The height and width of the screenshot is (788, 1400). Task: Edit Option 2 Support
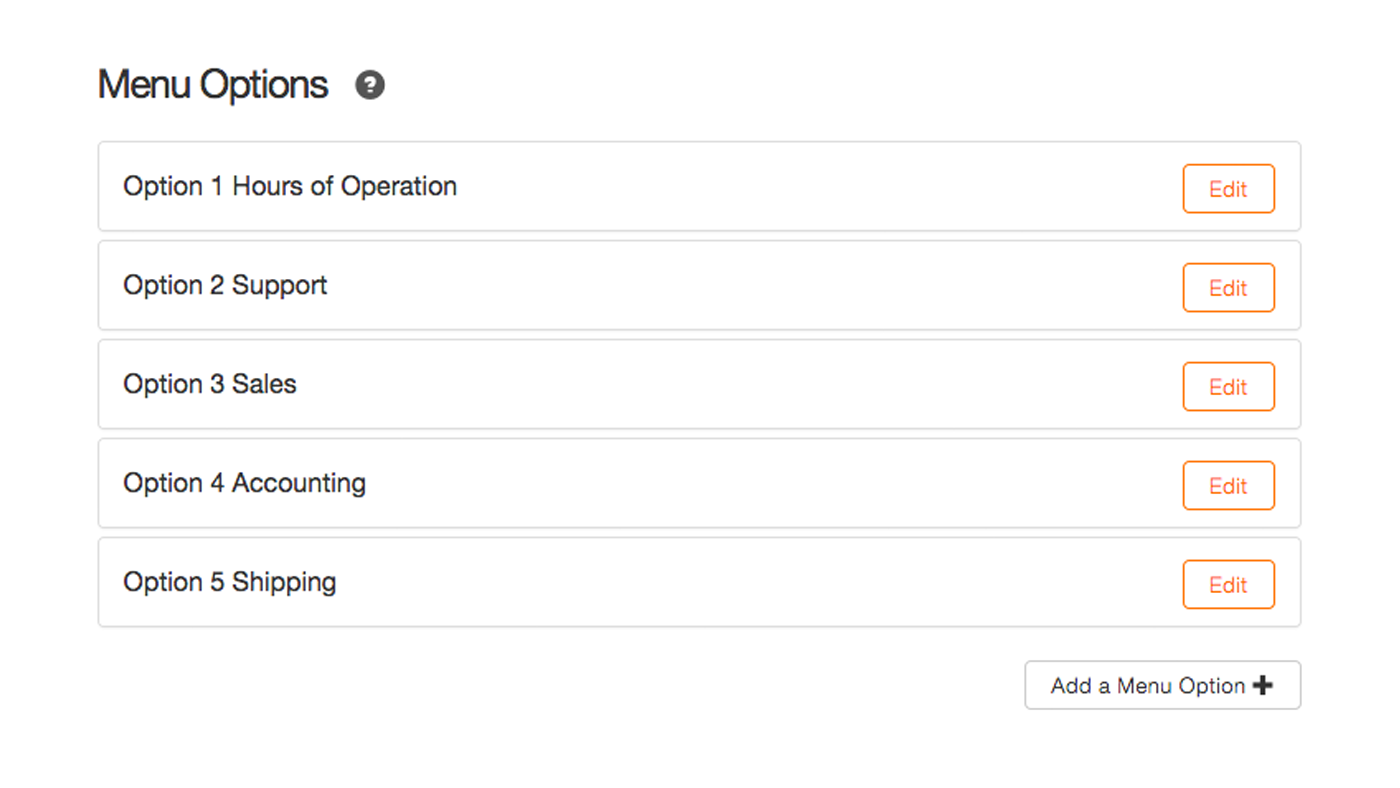pyautogui.click(x=1228, y=288)
